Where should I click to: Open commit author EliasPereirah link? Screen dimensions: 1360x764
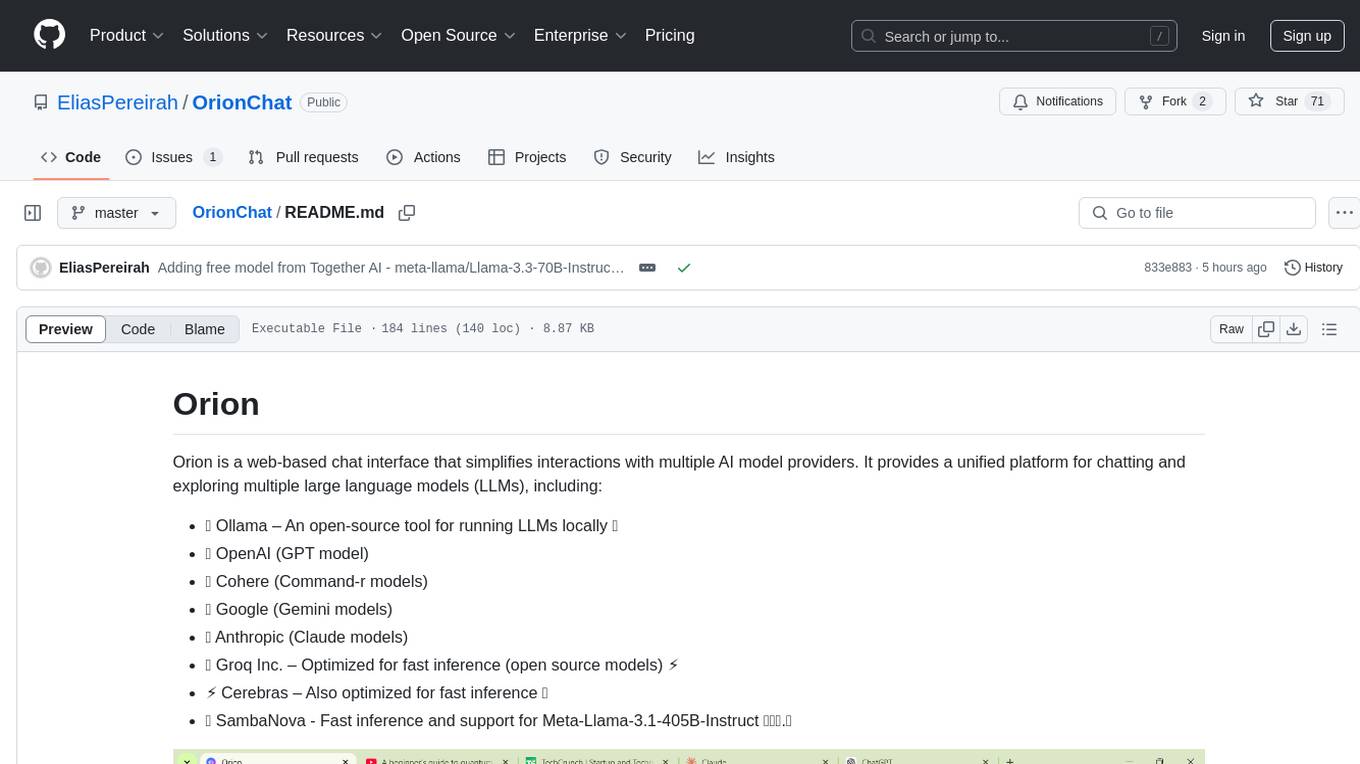click(x=104, y=267)
